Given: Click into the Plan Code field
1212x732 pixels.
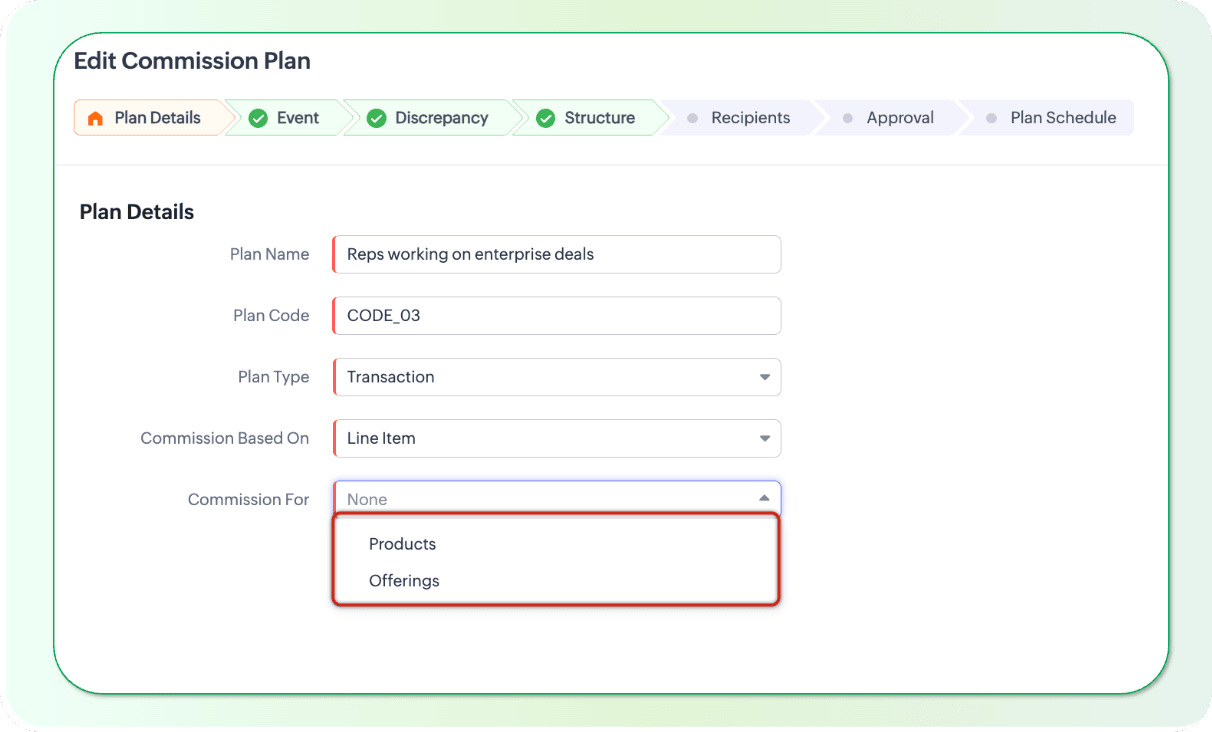Looking at the screenshot, I should pyautogui.click(x=556, y=315).
